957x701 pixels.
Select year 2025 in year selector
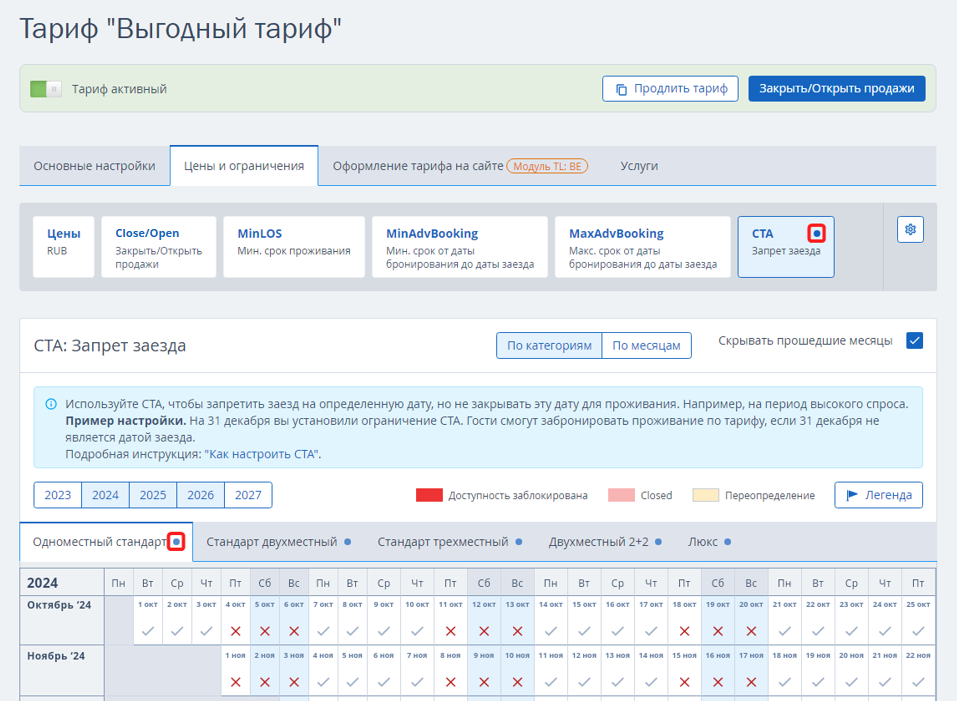153,495
